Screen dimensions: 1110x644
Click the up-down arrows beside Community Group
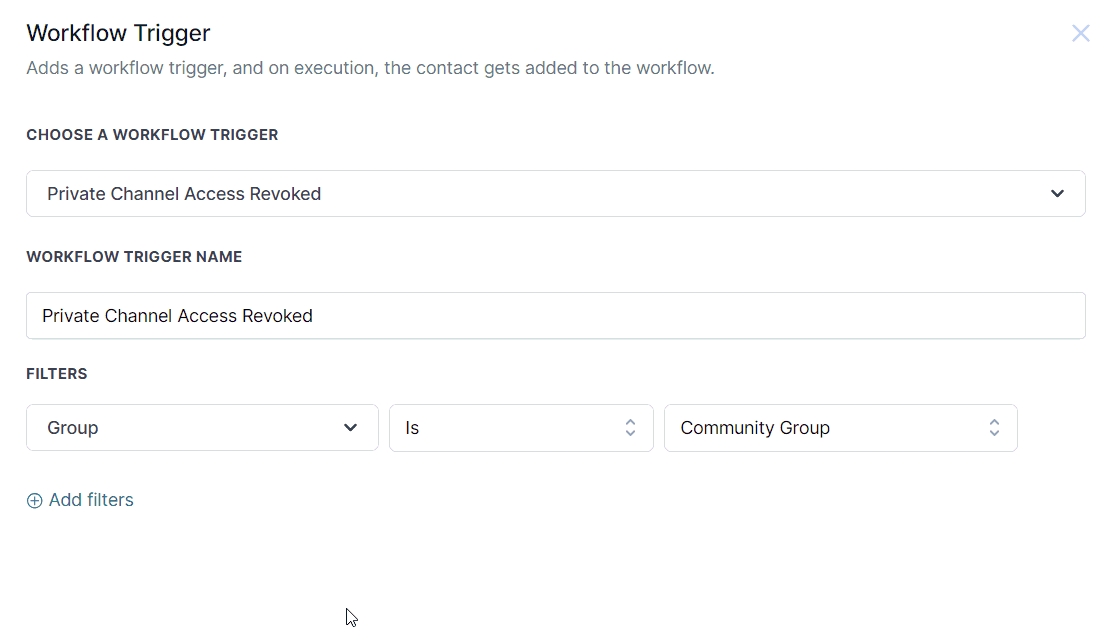(994, 428)
